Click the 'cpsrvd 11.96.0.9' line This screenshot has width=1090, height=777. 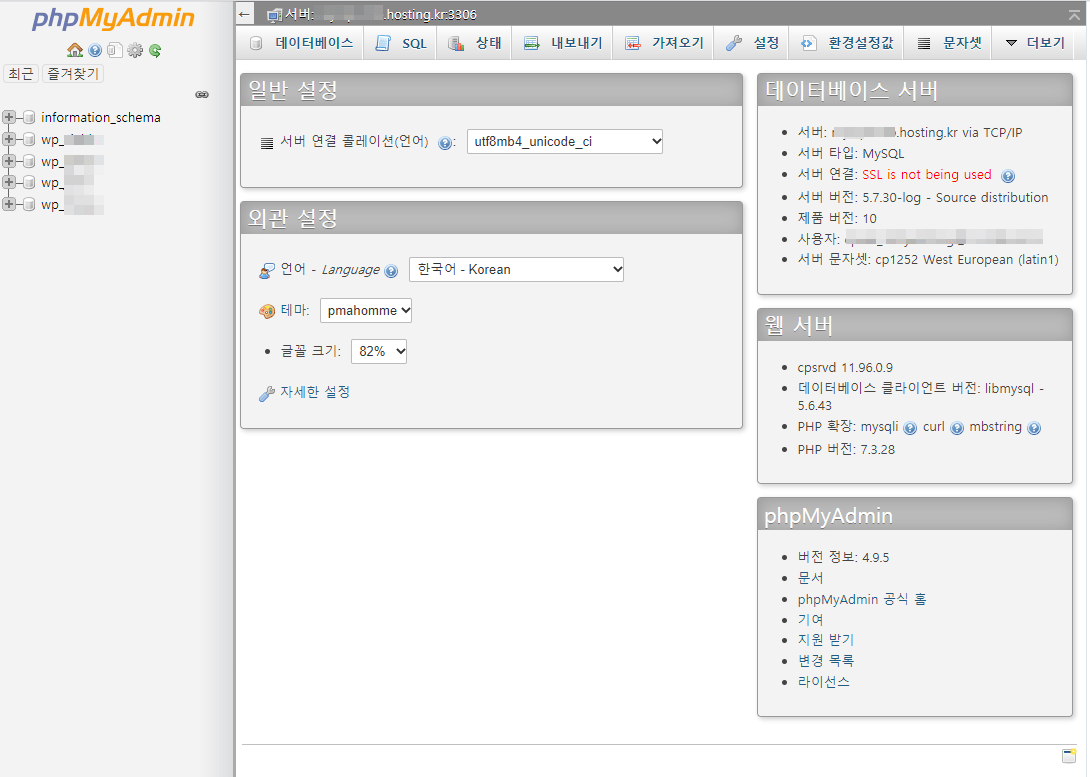point(845,368)
